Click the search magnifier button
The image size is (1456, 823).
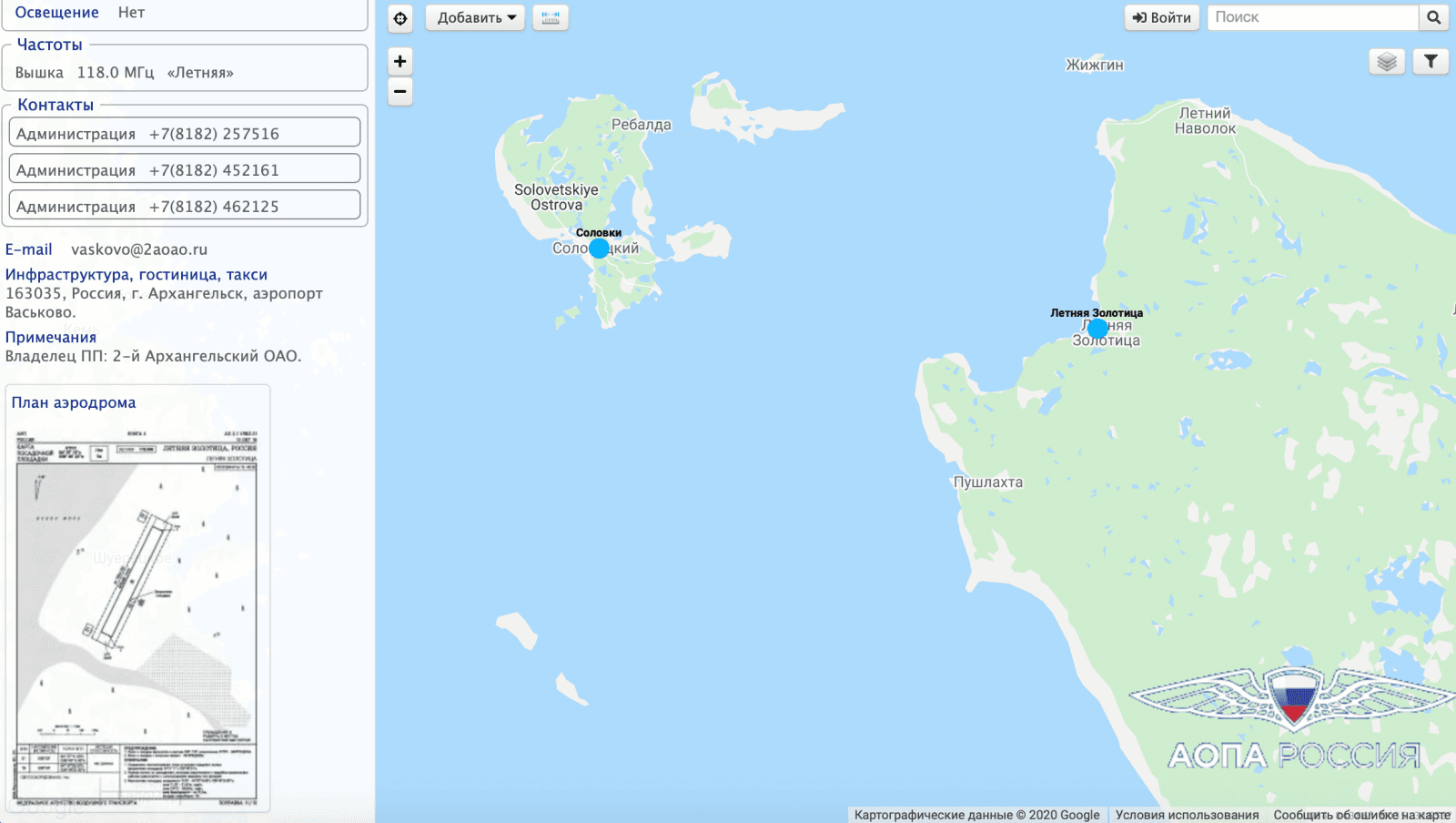pyautogui.click(x=1433, y=17)
